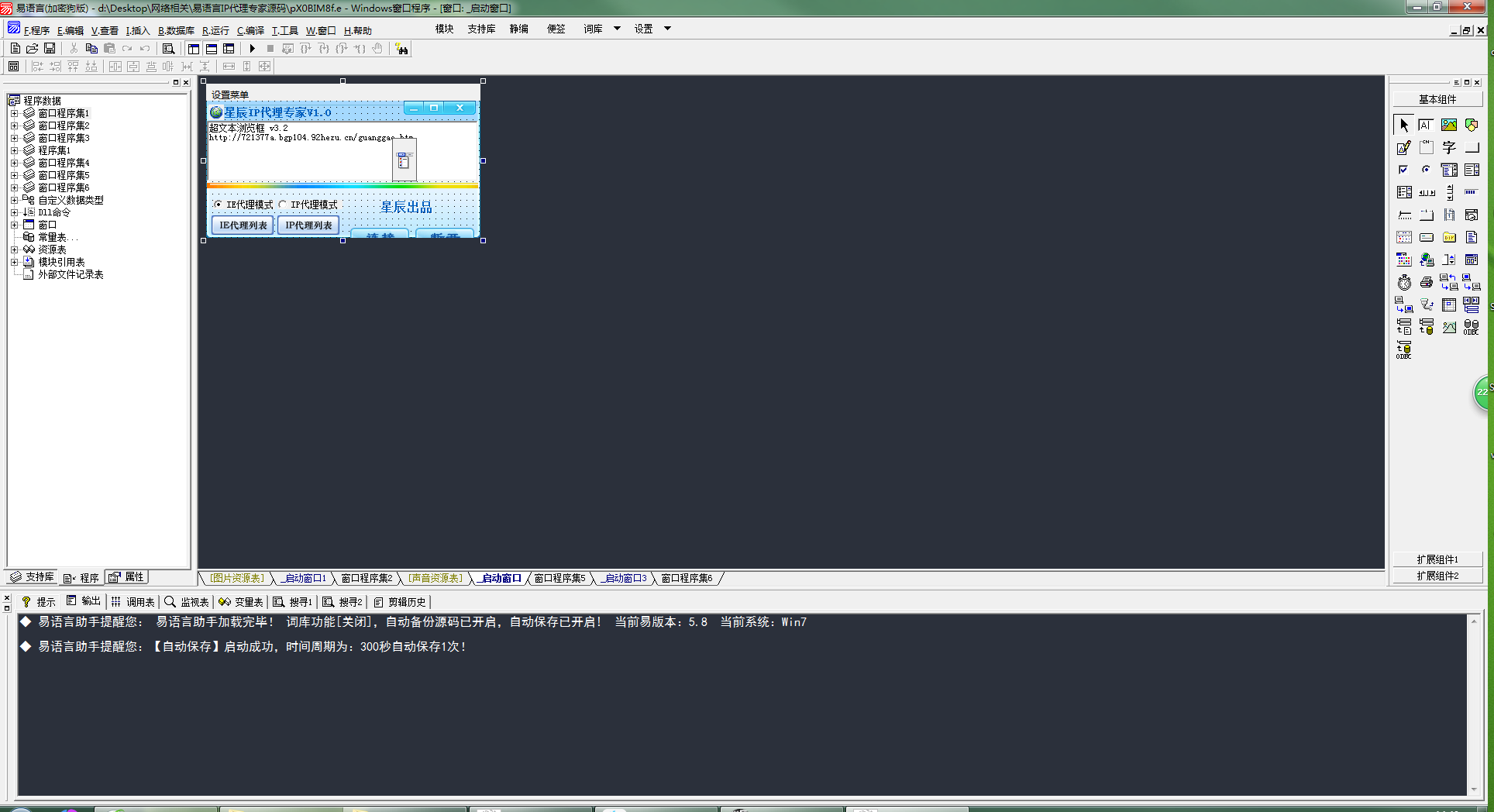Screen dimensions: 1494x812
Task: Expand the 自定义数据类型 tree node
Action: pyautogui.click(x=14, y=200)
